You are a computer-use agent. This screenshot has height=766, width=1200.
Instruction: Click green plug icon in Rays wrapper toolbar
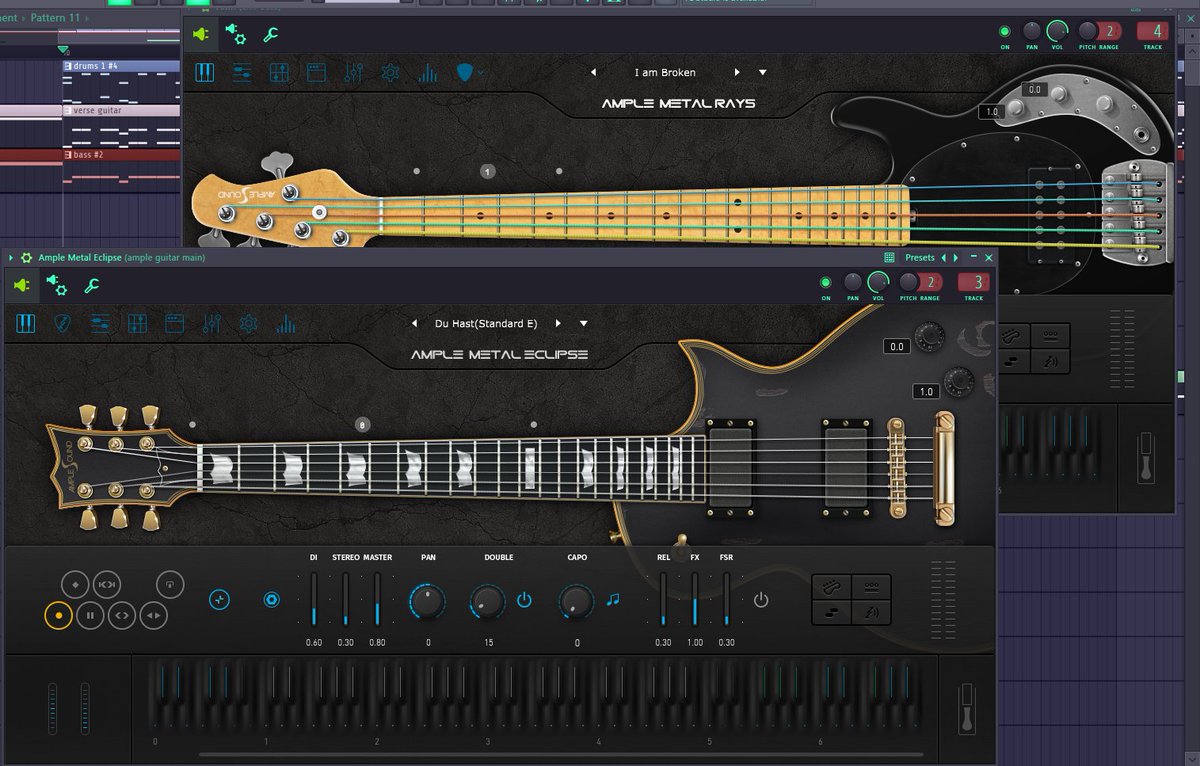201,35
